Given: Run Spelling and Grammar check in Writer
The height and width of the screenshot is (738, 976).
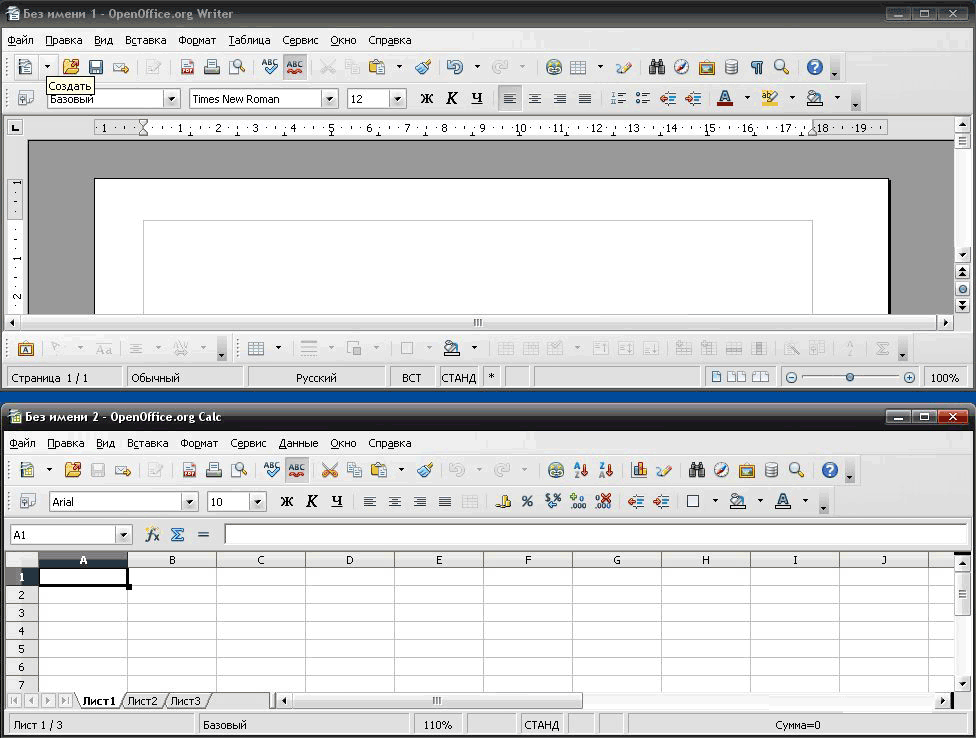Looking at the screenshot, I should pyautogui.click(x=270, y=67).
